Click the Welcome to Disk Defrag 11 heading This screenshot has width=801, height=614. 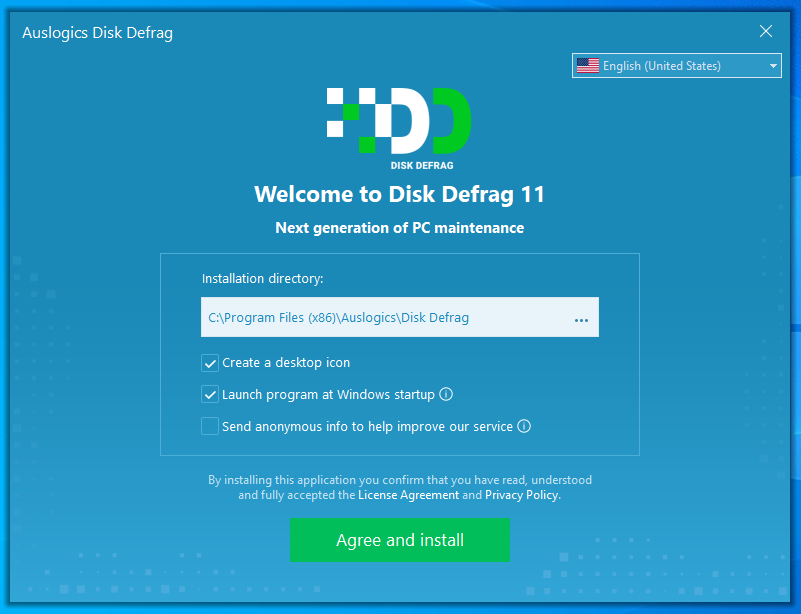[x=399, y=194]
